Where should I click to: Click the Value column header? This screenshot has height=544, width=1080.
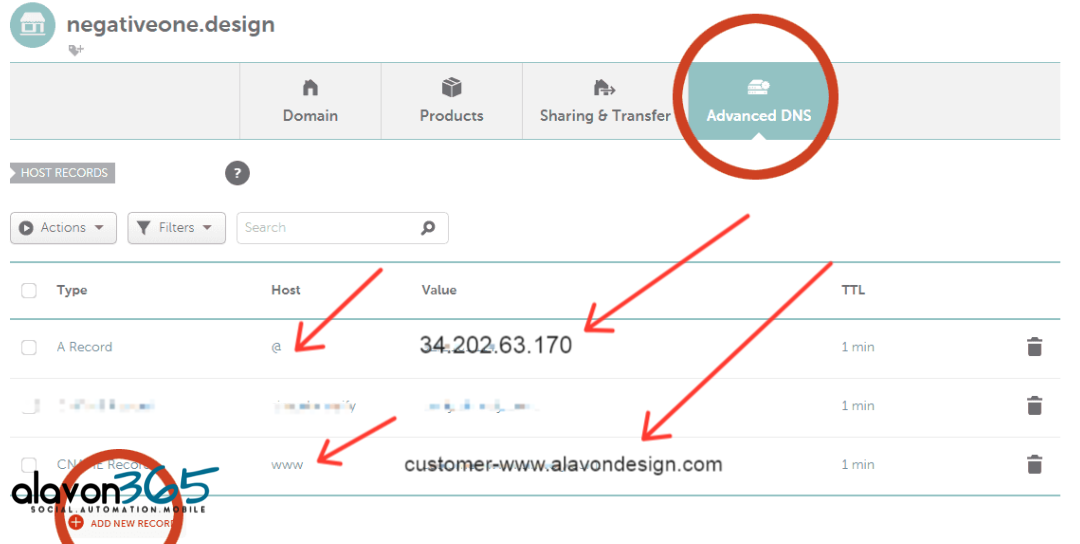(439, 290)
